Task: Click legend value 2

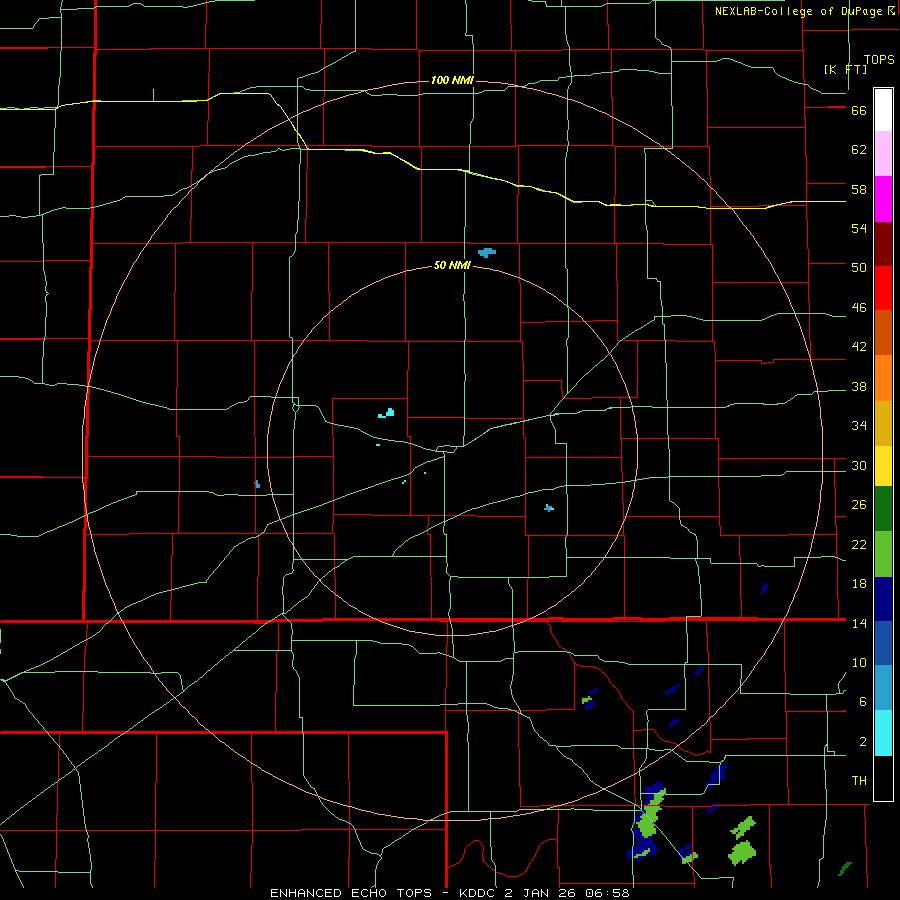Action: 862,742
